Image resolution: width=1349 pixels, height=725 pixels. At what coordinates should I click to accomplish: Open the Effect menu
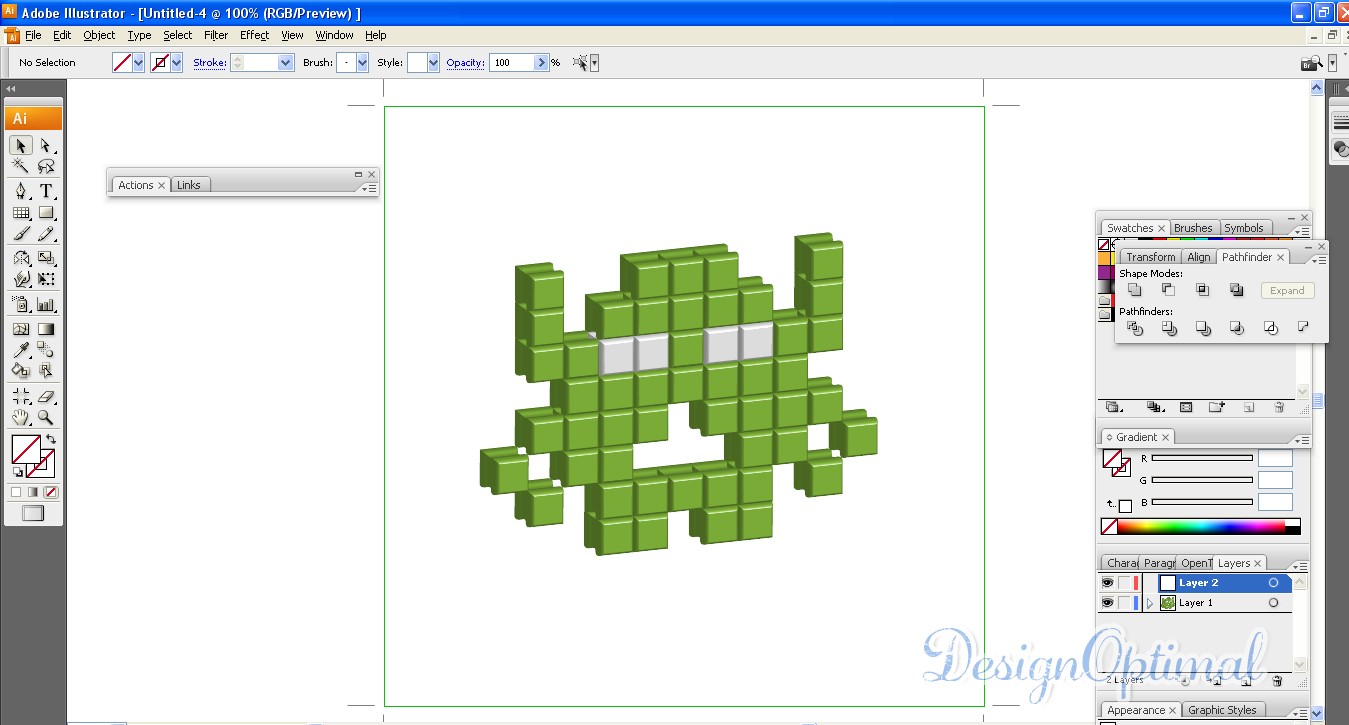[x=254, y=35]
